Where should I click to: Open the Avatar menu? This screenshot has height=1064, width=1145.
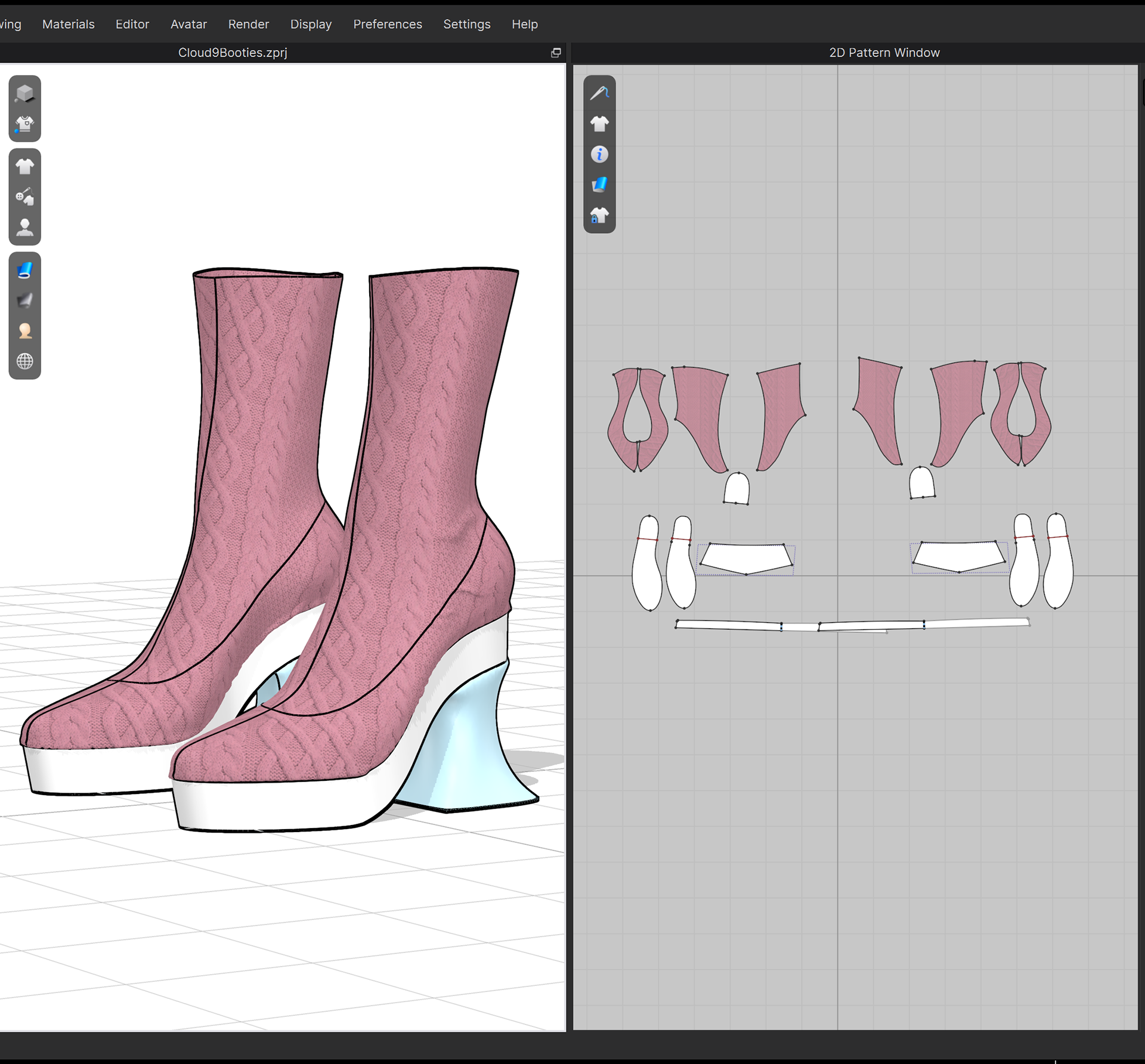coord(188,24)
